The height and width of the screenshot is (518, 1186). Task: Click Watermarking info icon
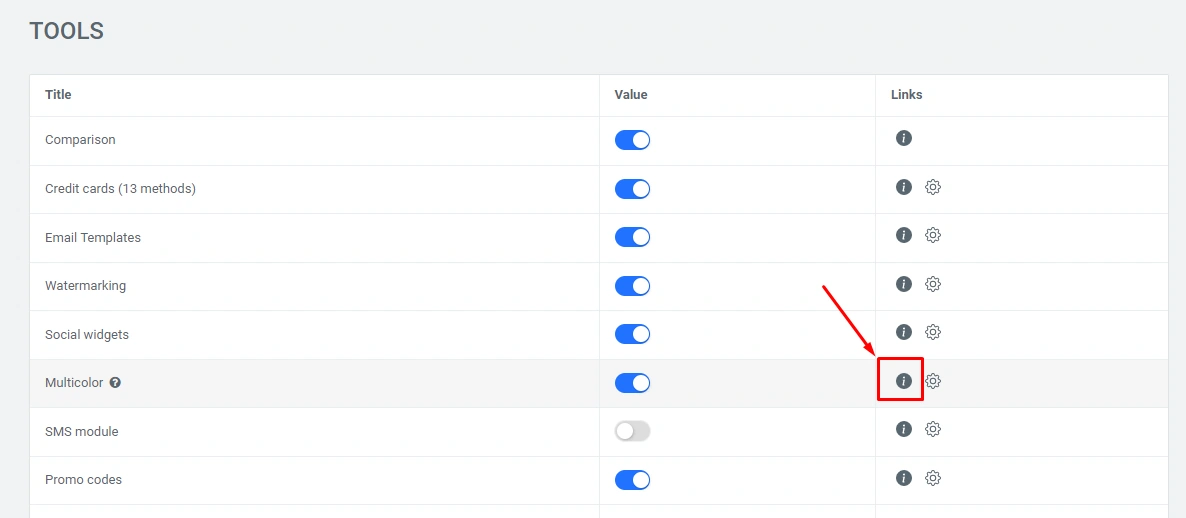[x=904, y=284]
